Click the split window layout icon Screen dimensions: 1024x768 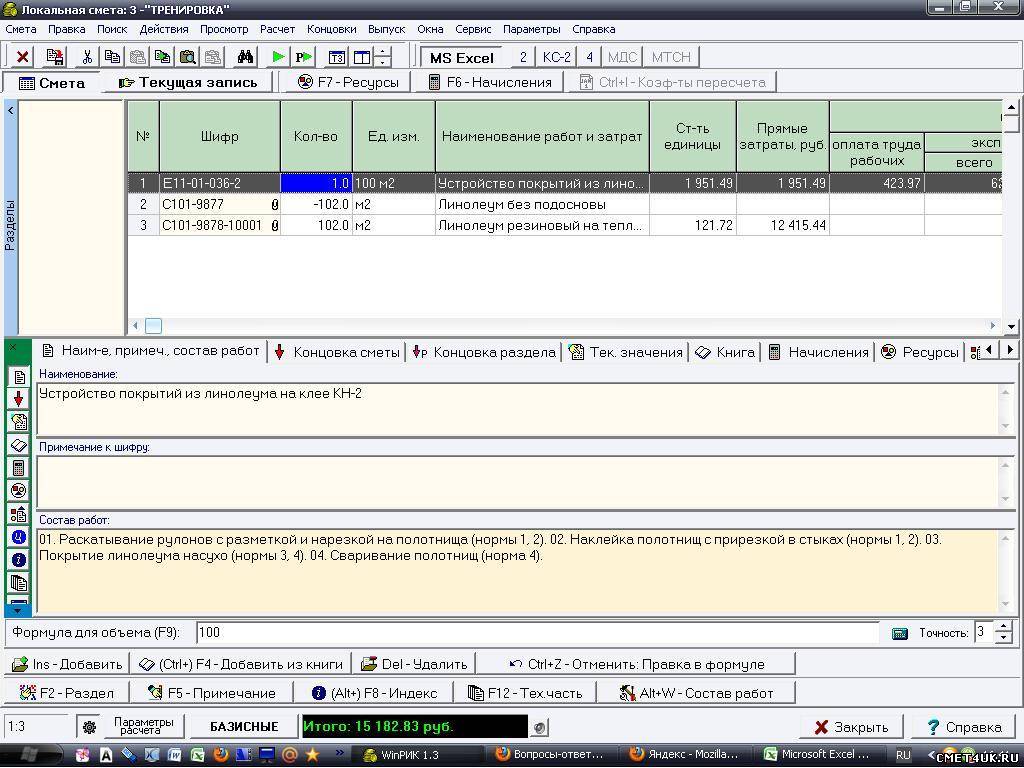[362, 57]
